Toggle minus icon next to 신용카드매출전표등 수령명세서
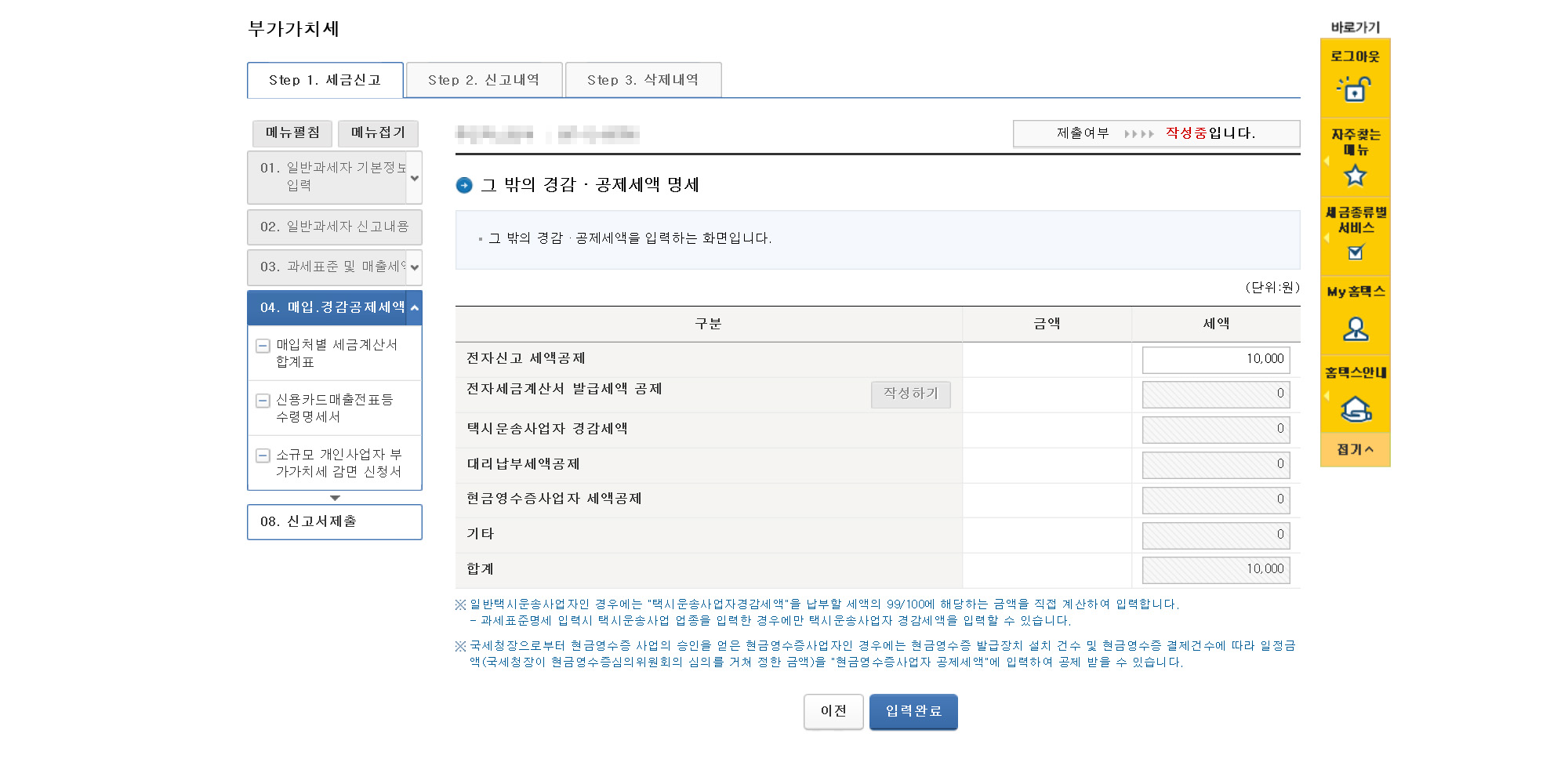1568x784 pixels. [263, 401]
